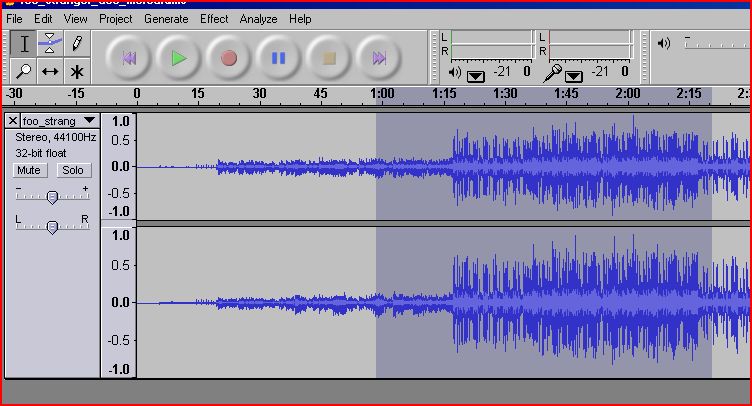Solo the foo_strang track
This screenshot has width=752, height=406.
tap(74, 170)
